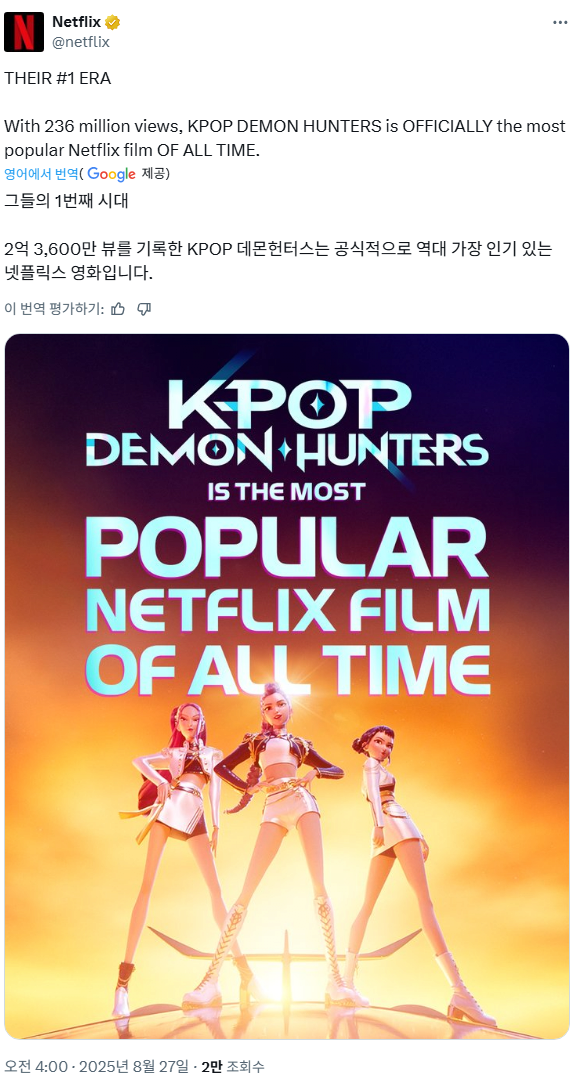Click the Netflix profile avatar logo
The image size is (575, 1079).
[x=24, y=32]
